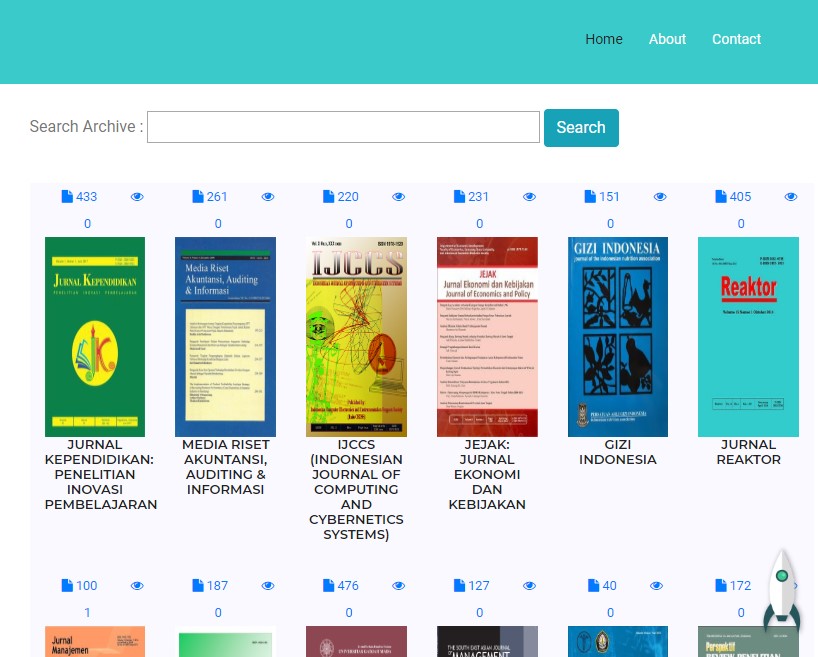Click the eye icon above IJCCS cover
The image size is (818, 657).
399,197
